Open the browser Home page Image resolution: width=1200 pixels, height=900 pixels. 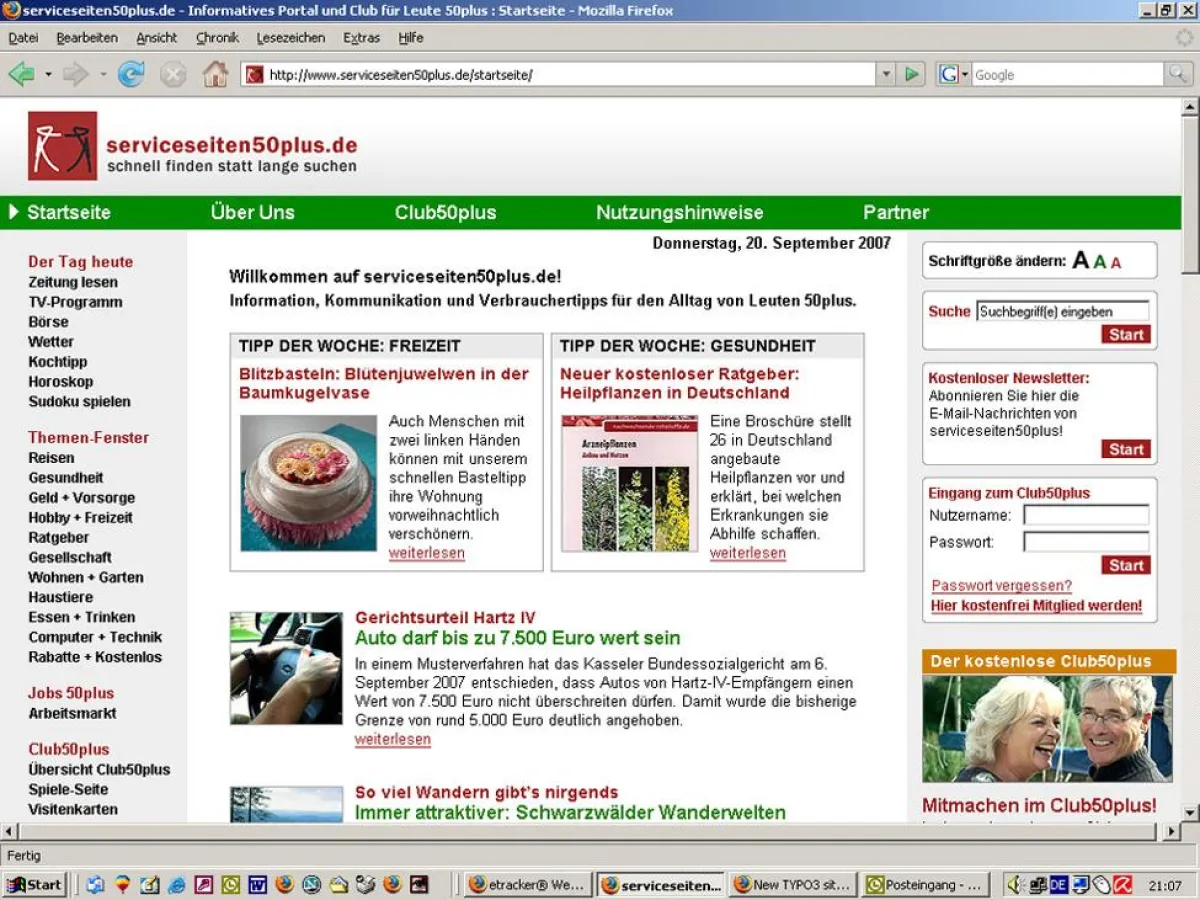tap(214, 74)
